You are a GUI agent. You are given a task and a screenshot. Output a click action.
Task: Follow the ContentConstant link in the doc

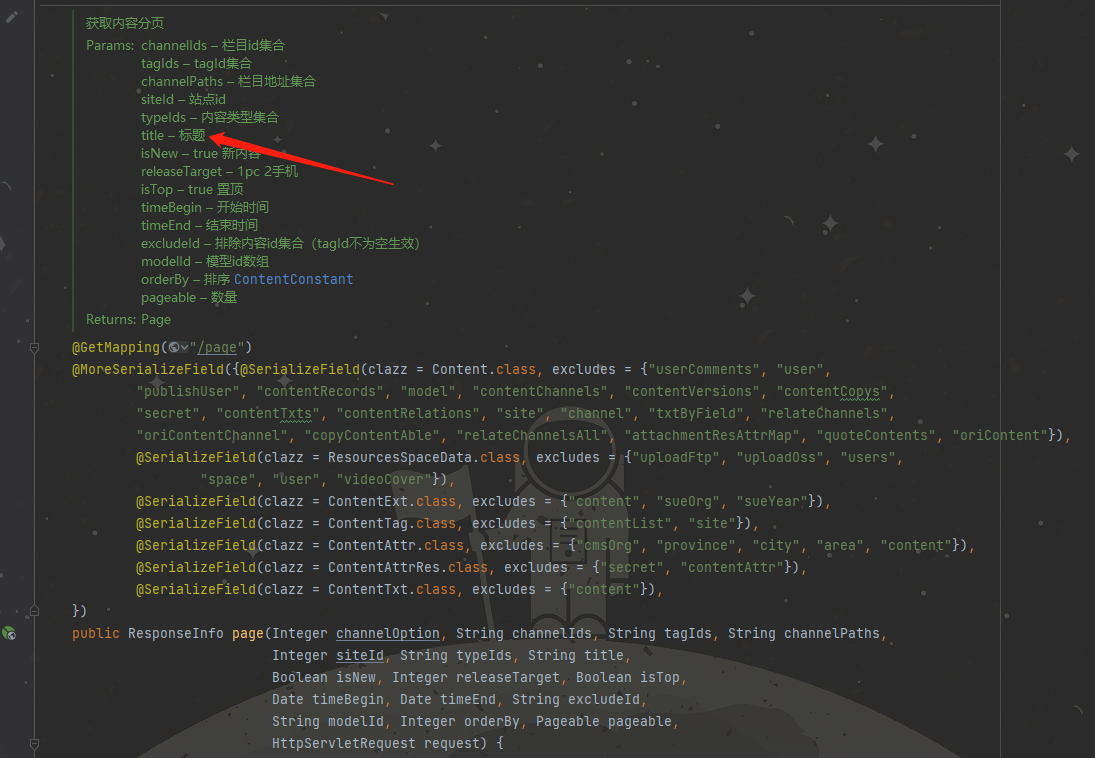(x=293, y=279)
